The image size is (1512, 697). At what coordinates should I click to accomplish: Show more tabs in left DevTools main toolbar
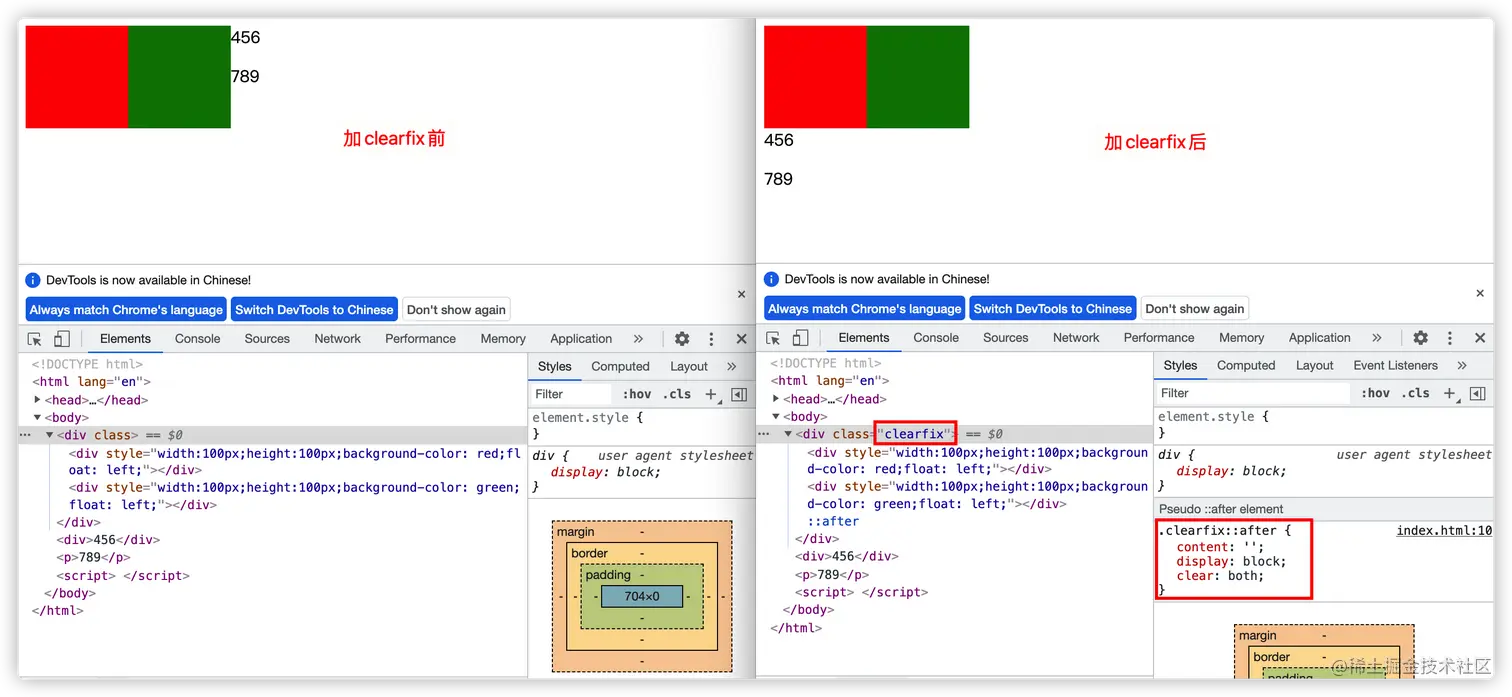coord(638,339)
